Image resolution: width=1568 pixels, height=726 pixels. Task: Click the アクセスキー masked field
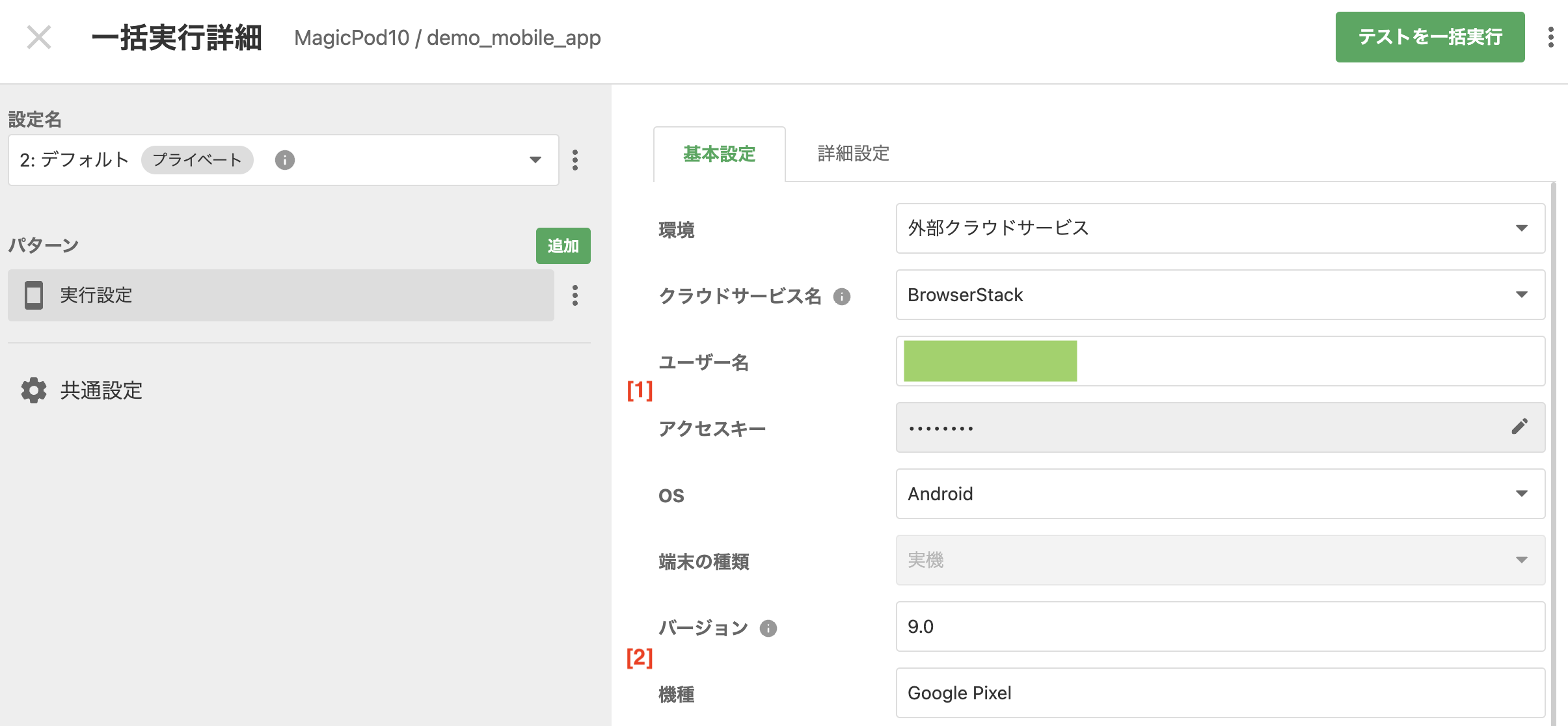coord(1221,427)
